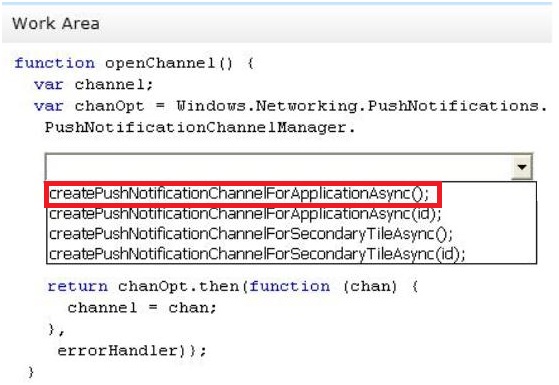The image size is (559, 385).
Task: Pick createPushNotificationChannelForSecondaryTileAsync(); option
Action: point(251,234)
